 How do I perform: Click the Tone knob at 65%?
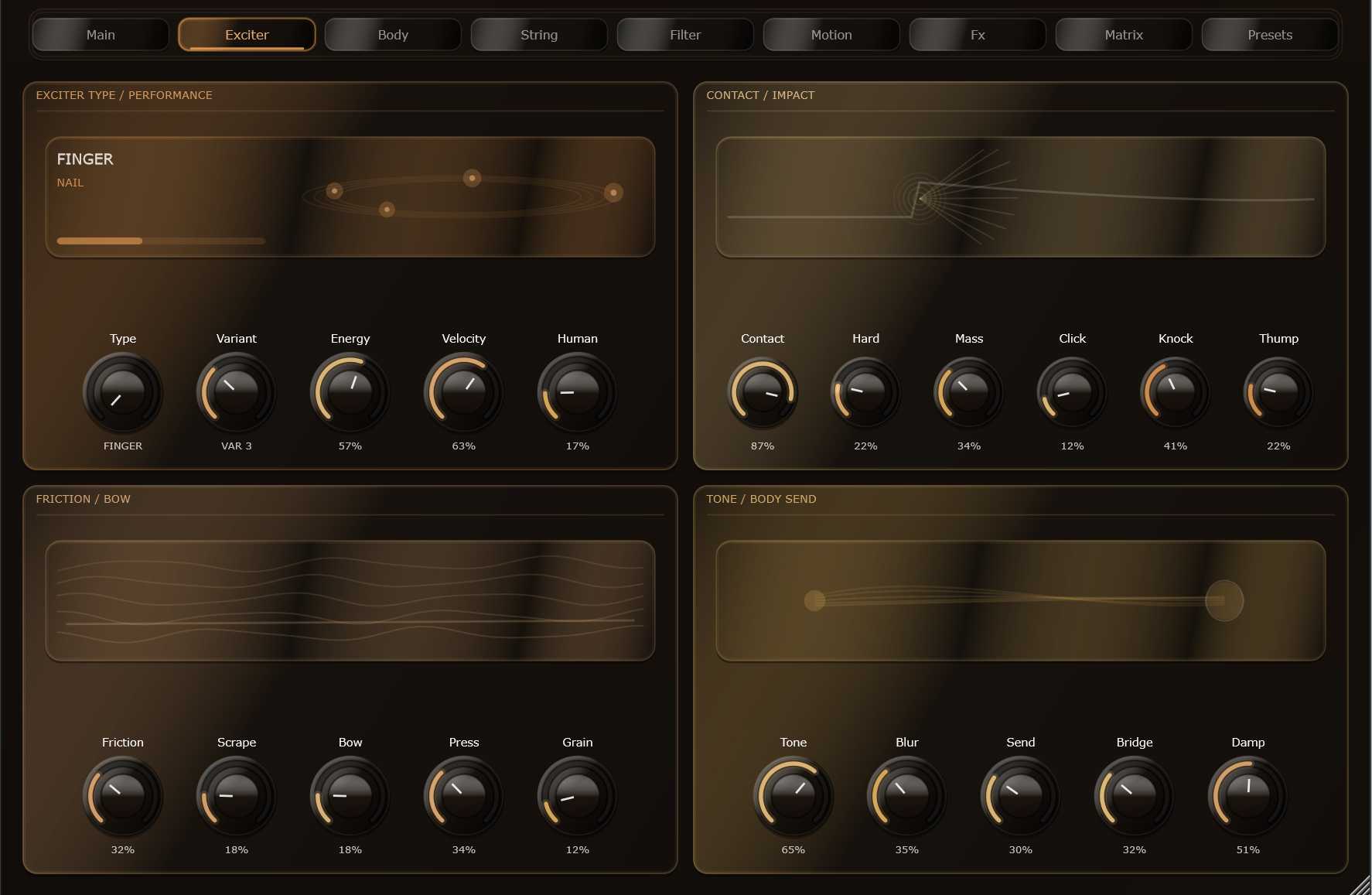pyautogui.click(x=794, y=796)
